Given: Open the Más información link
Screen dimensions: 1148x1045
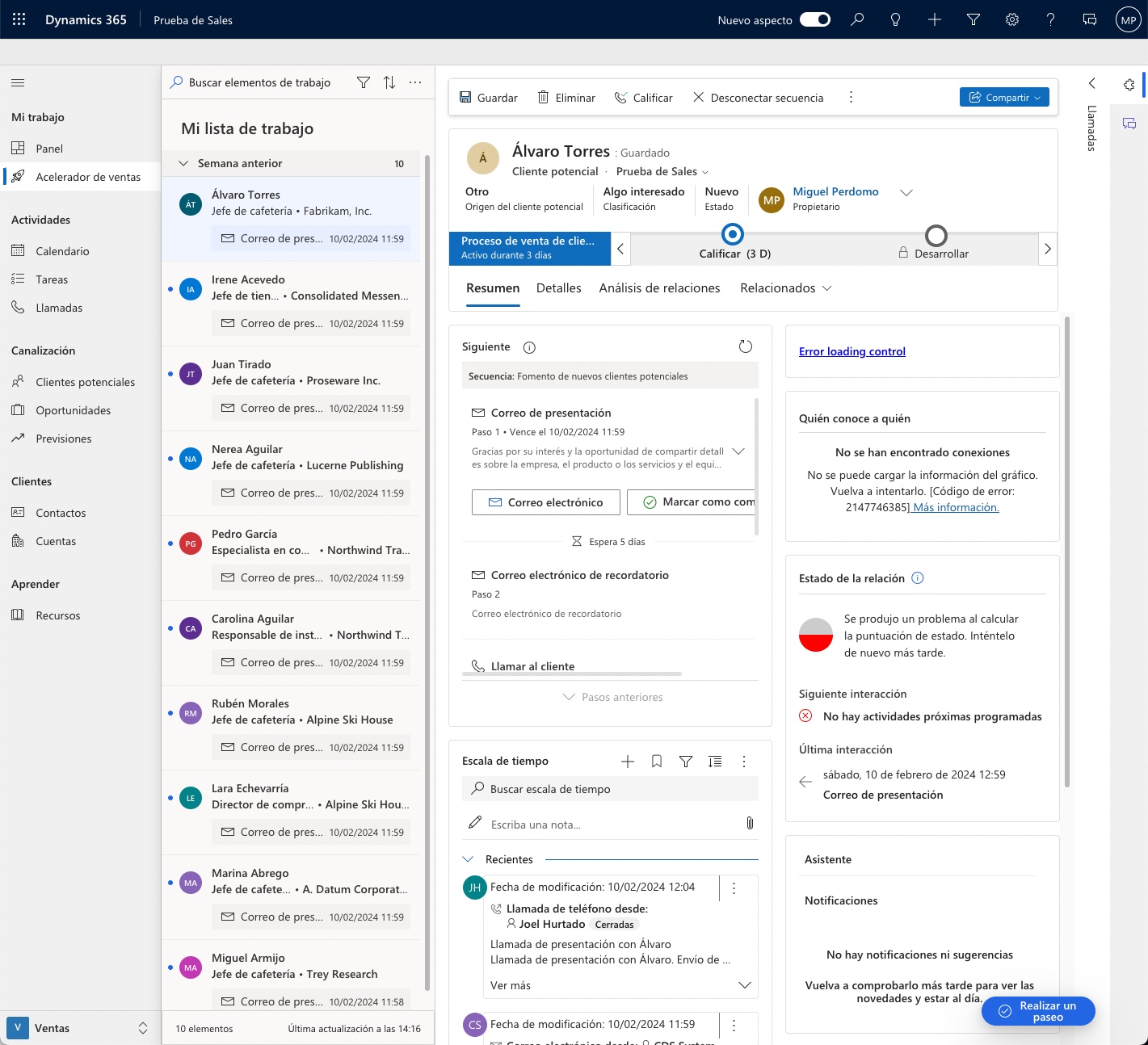Looking at the screenshot, I should coord(956,507).
